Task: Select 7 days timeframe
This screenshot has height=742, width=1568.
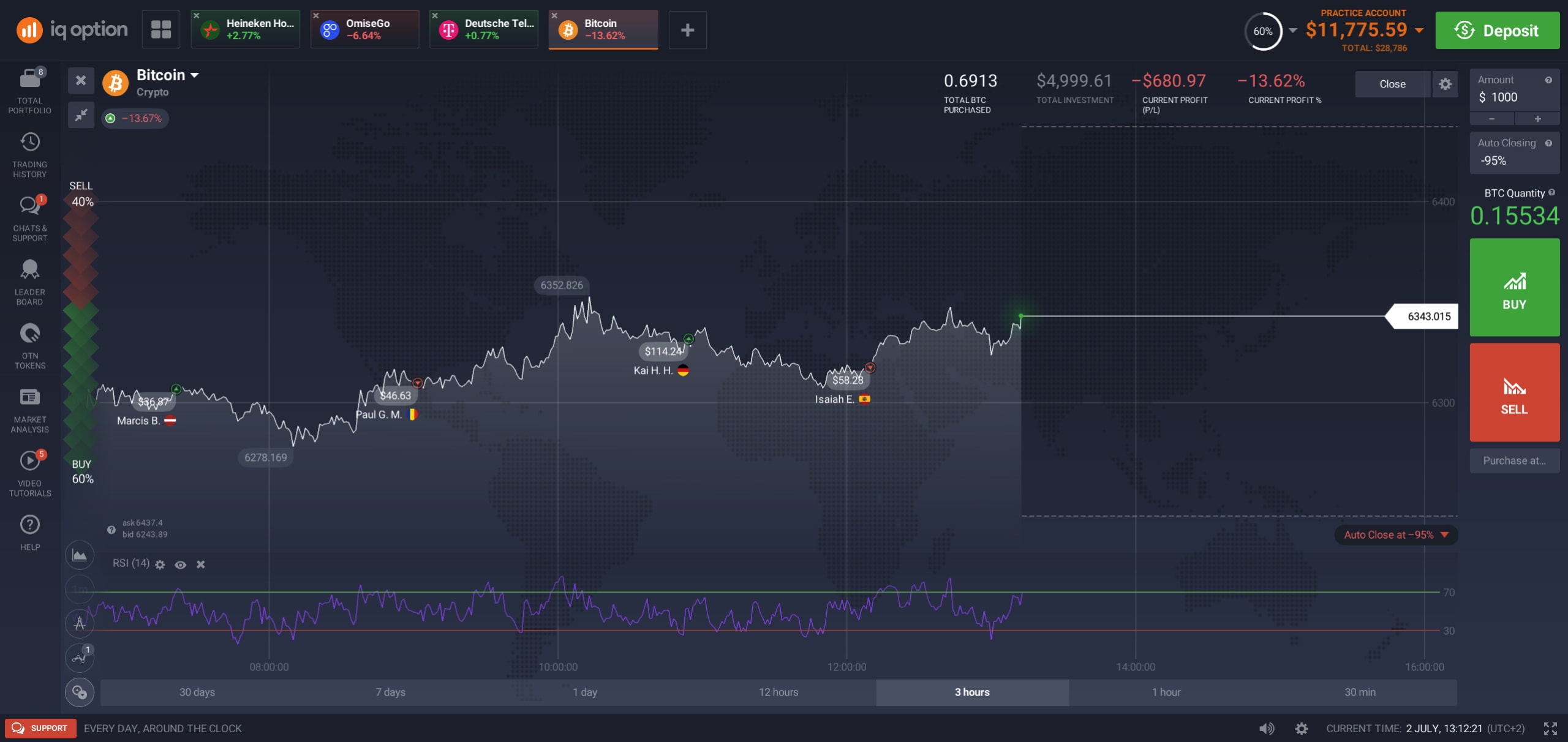Action: pos(390,692)
